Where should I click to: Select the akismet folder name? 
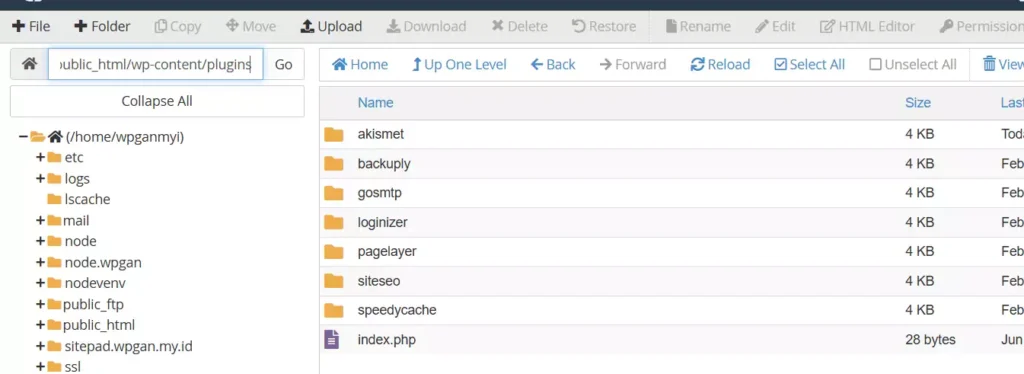point(381,134)
